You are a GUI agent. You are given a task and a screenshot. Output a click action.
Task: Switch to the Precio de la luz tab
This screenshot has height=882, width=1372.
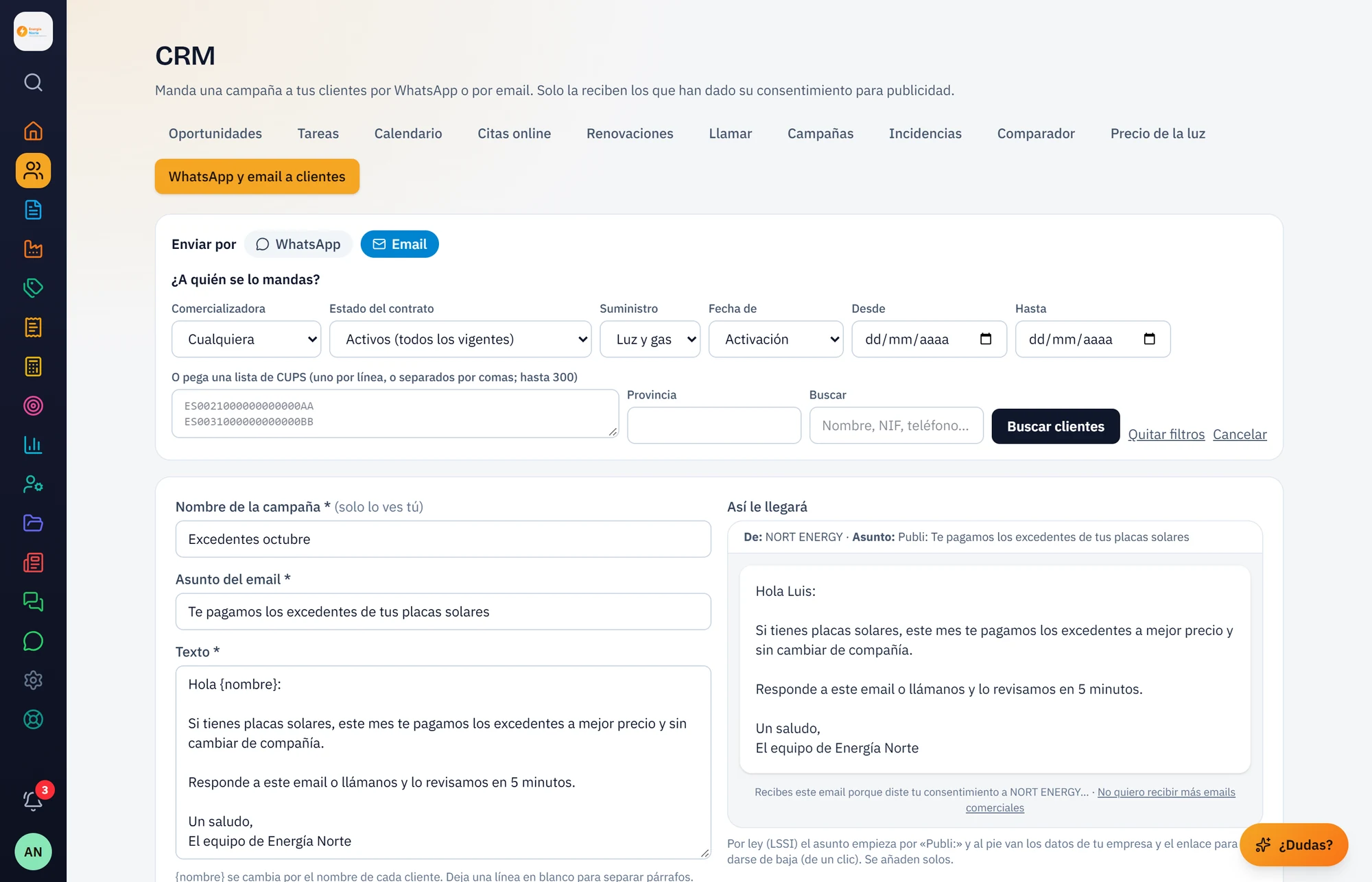pyautogui.click(x=1158, y=134)
